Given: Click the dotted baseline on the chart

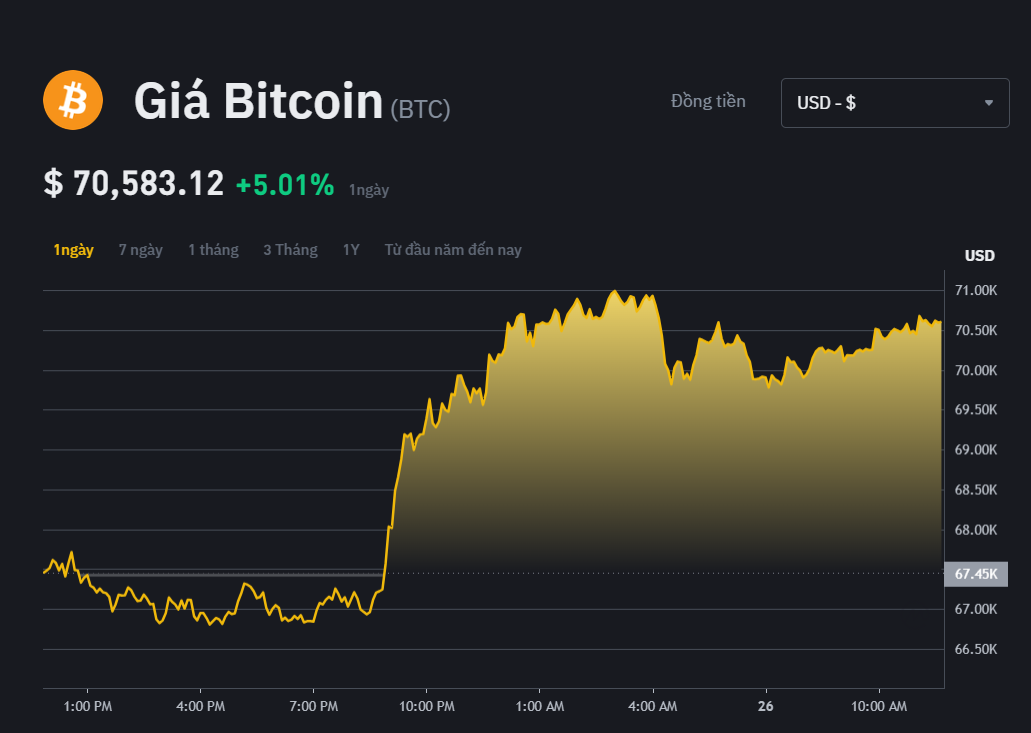Looking at the screenshot, I should pos(600,573).
